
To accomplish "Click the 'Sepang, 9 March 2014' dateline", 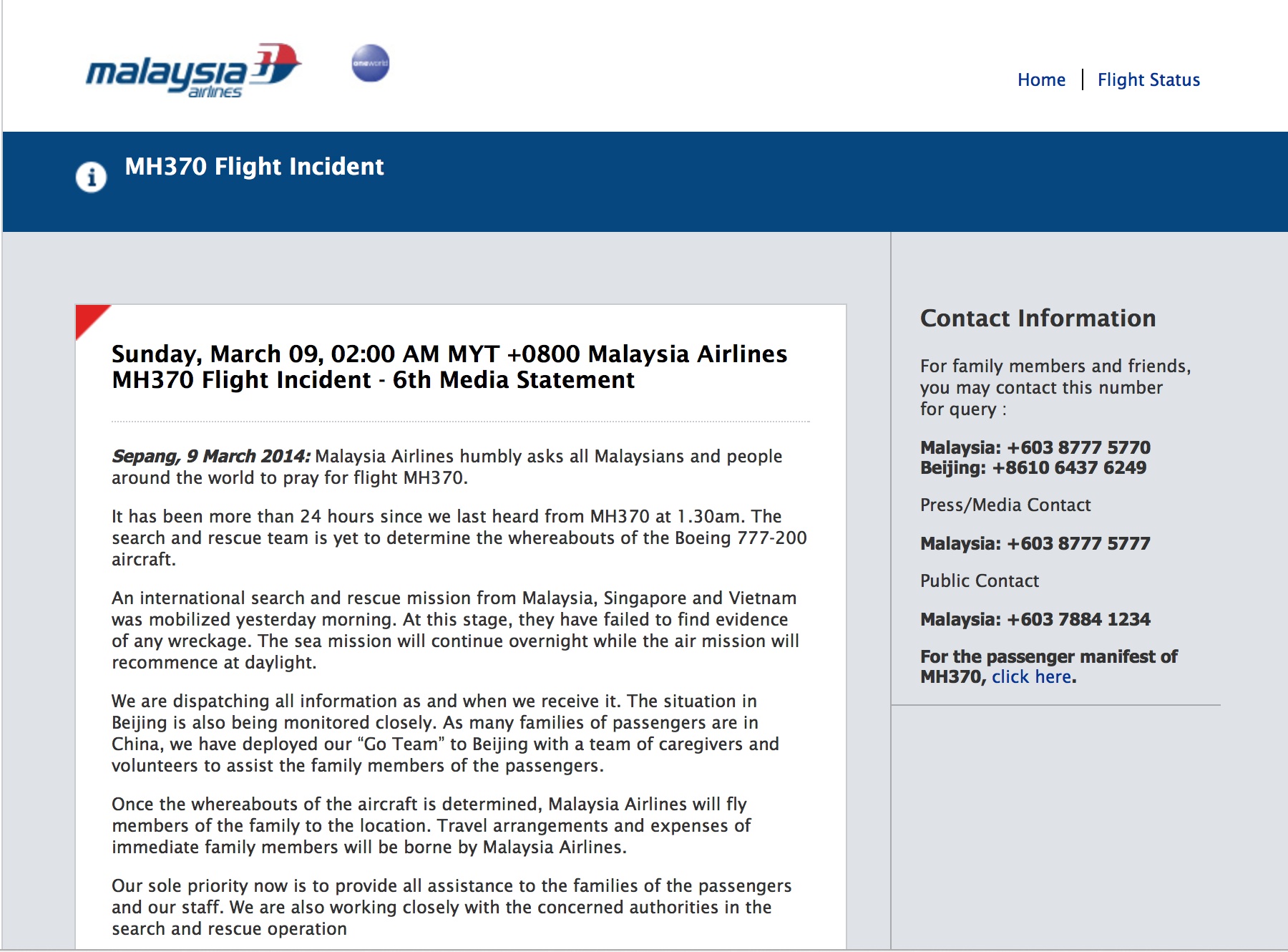I will coord(211,457).
